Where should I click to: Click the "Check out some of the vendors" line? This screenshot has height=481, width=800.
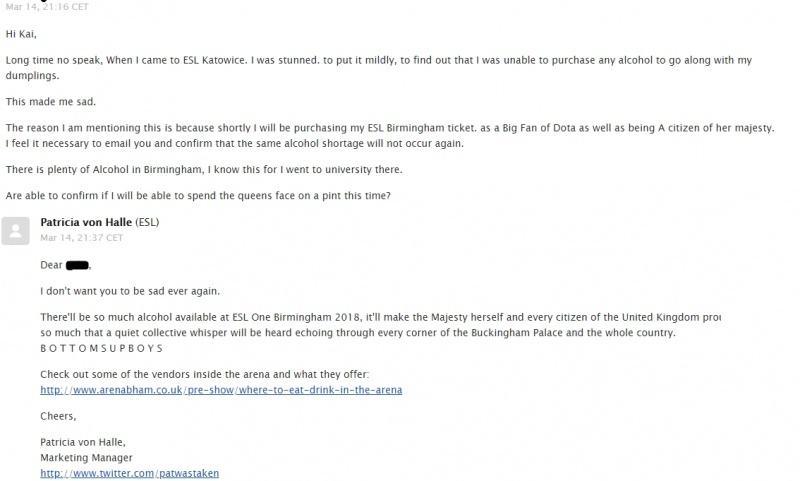click(x=205, y=374)
